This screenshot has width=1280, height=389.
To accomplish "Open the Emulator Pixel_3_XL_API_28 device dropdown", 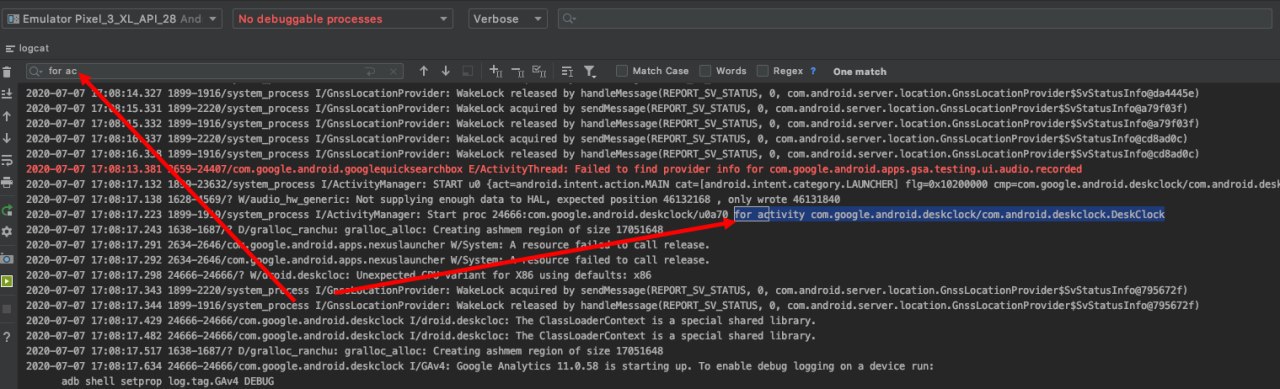I will tap(113, 19).
